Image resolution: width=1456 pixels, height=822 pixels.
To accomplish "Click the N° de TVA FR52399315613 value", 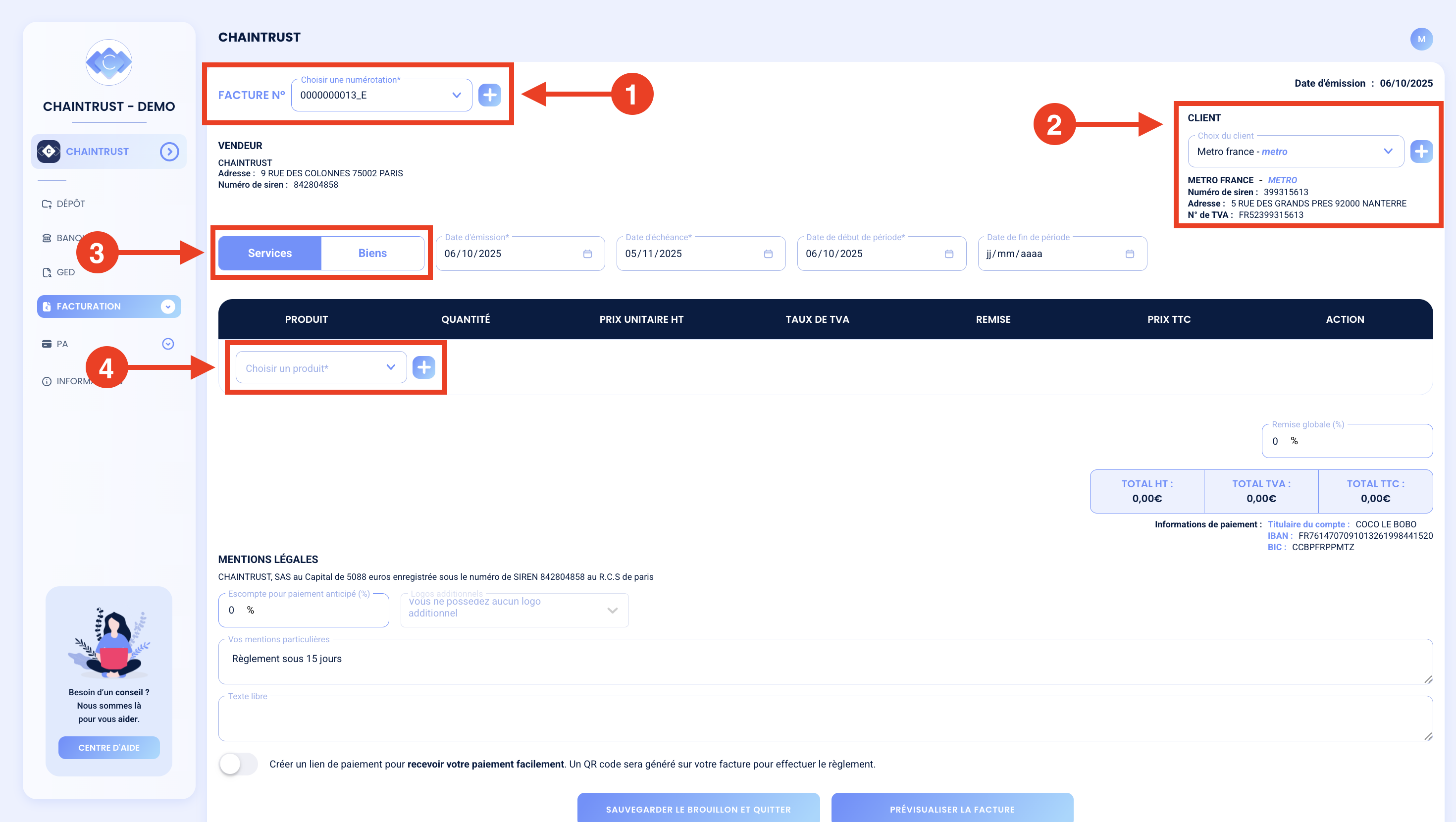I will pyautogui.click(x=1271, y=215).
